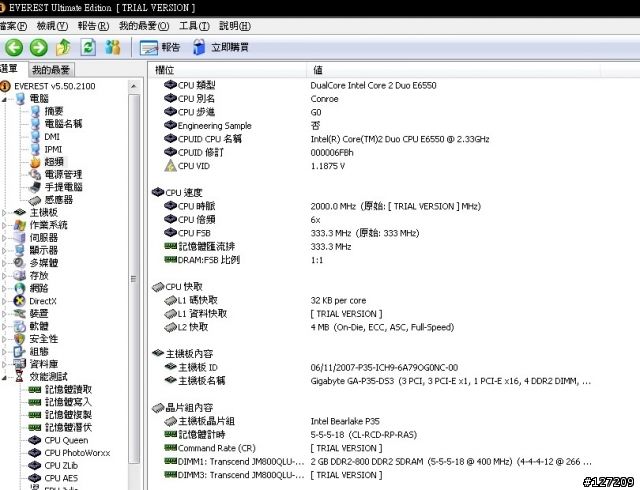Image resolution: width=640 pixels, height=490 pixels.
Task: Select the 感應器 sensor tree item
Action: pos(59,200)
